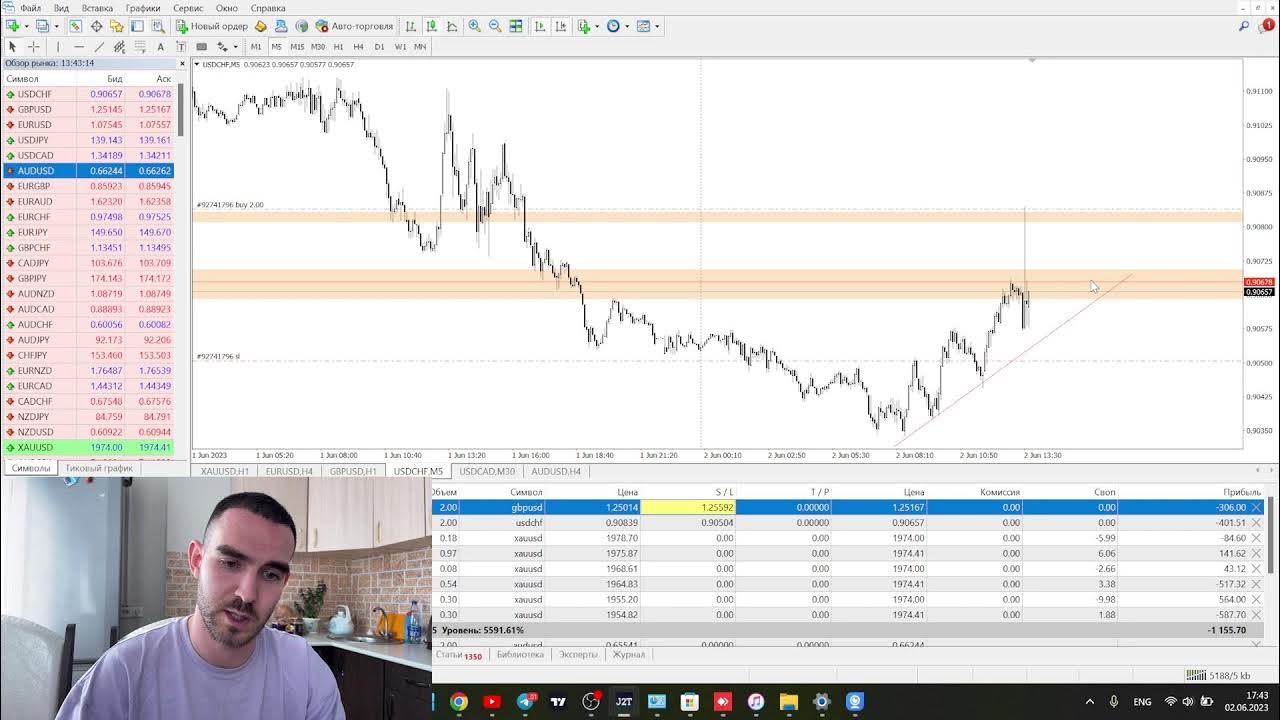Select the vertical line drawing tool

pyautogui.click(x=58, y=46)
